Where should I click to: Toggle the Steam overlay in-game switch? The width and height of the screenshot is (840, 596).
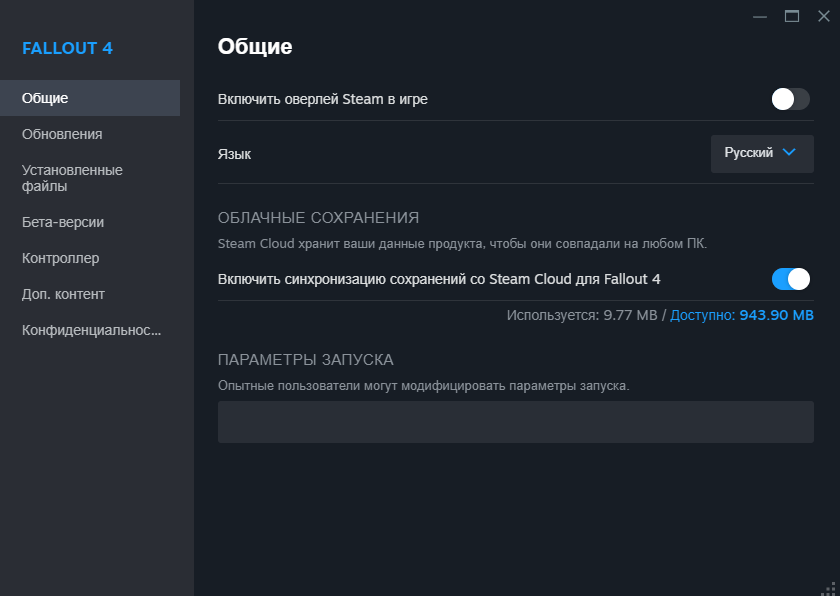pos(790,99)
